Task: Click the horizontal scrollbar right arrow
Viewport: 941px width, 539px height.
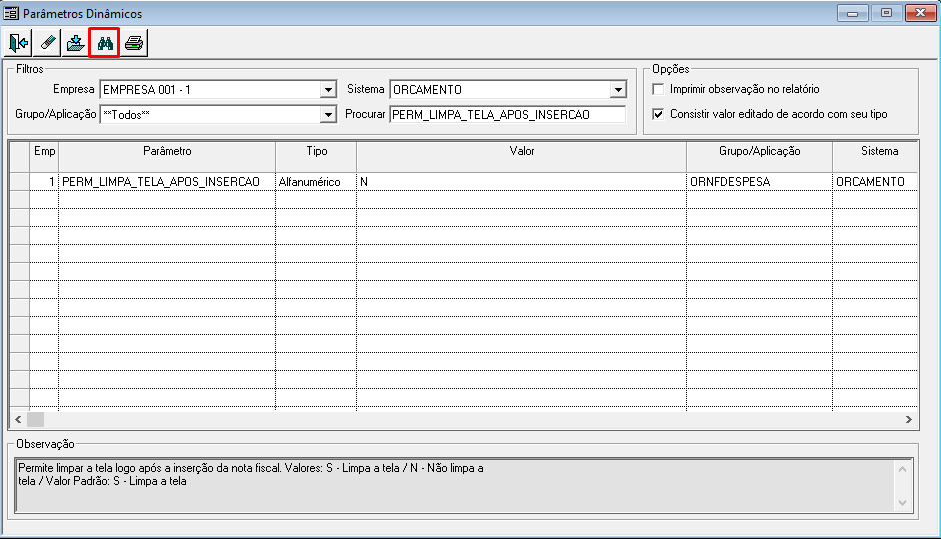Action: [x=909, y=420]
